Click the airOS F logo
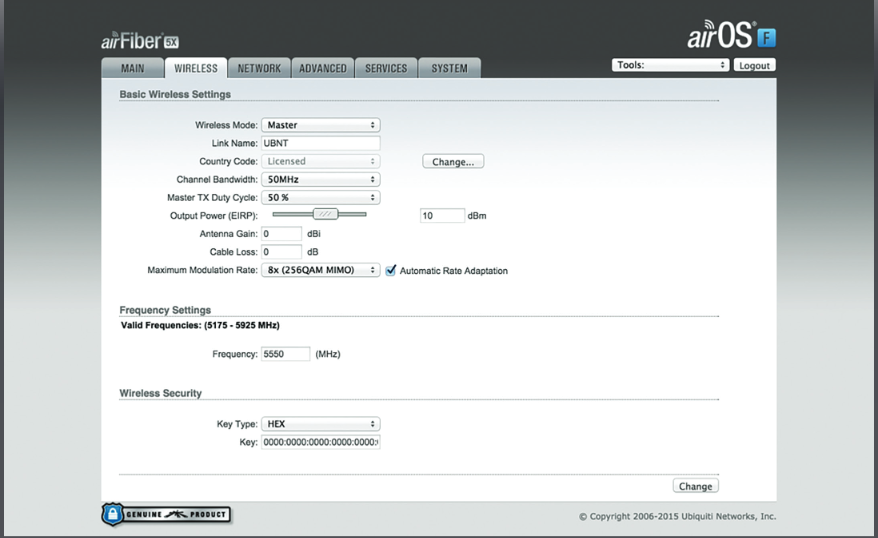878x538 pixels. pyautogui.click(x=731, y=35)
